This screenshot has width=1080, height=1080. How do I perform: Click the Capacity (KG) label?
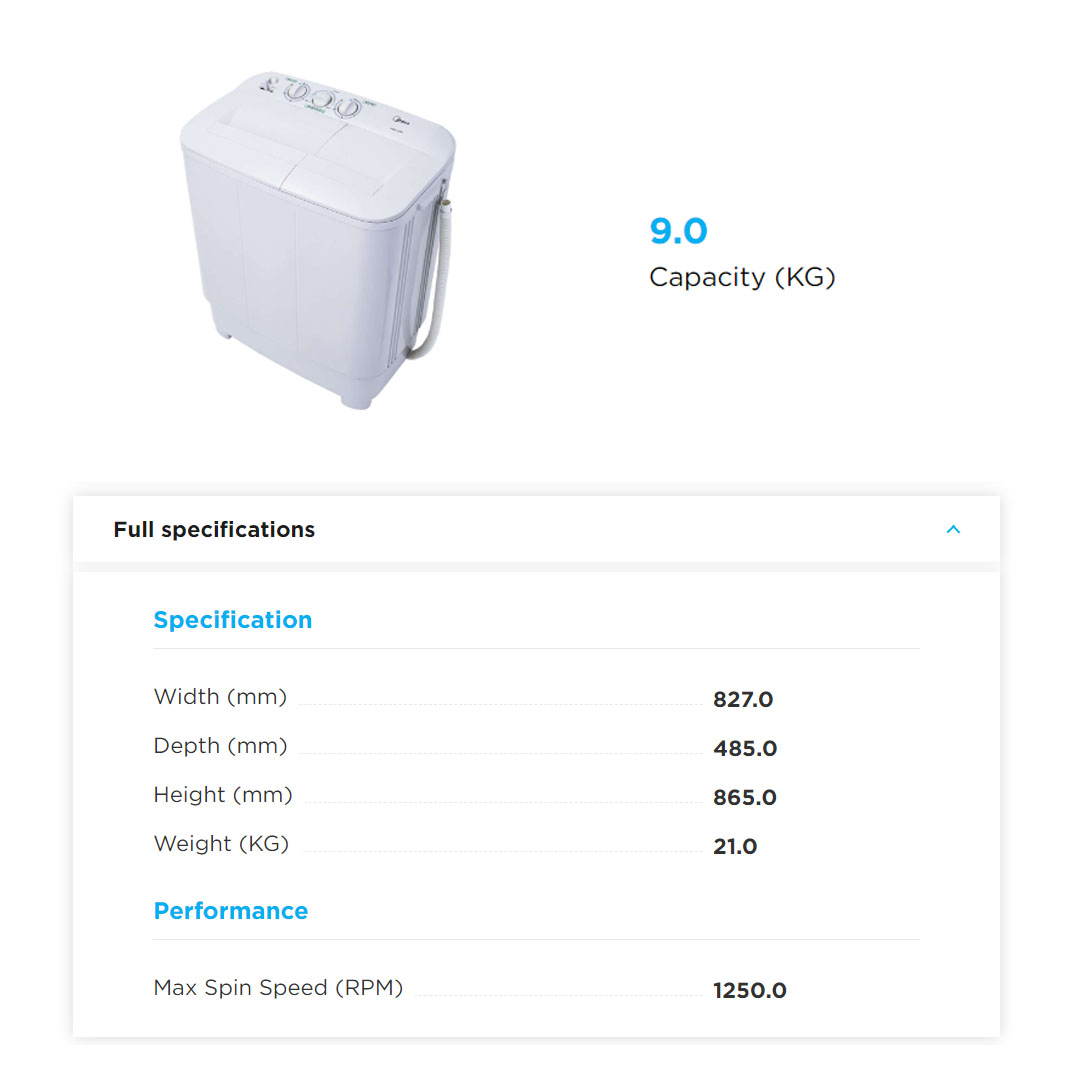point(742,277)
